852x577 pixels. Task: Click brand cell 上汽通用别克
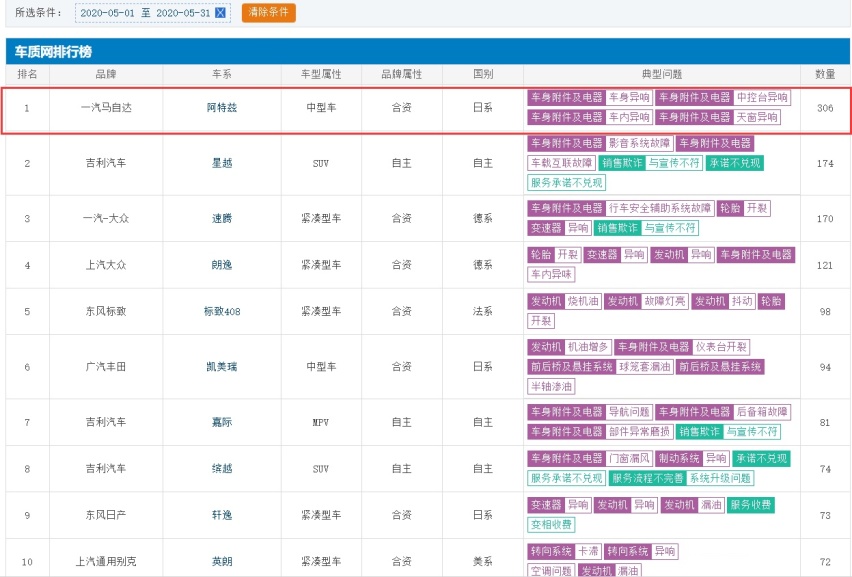pyautogui.click(x=105, y=561)
